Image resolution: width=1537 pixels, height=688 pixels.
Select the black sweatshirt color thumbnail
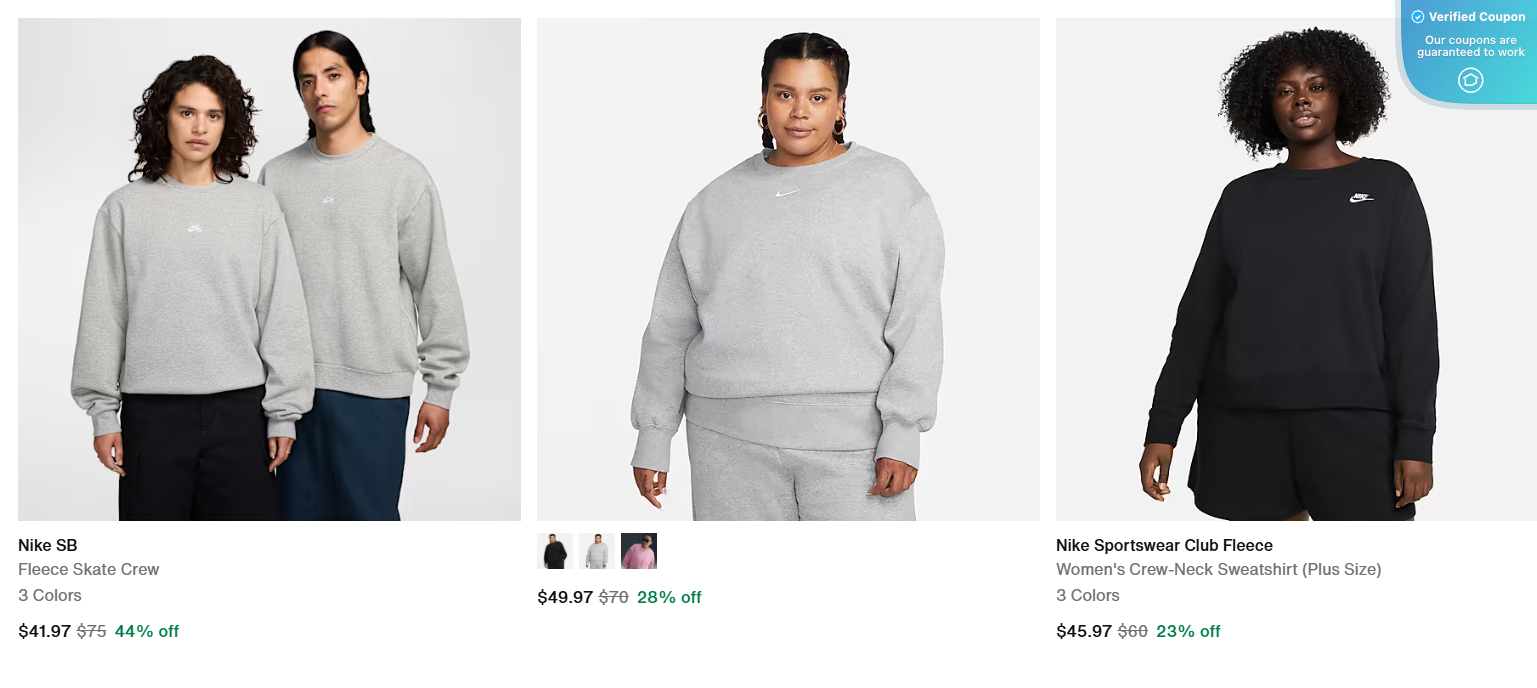coord(554,550)
